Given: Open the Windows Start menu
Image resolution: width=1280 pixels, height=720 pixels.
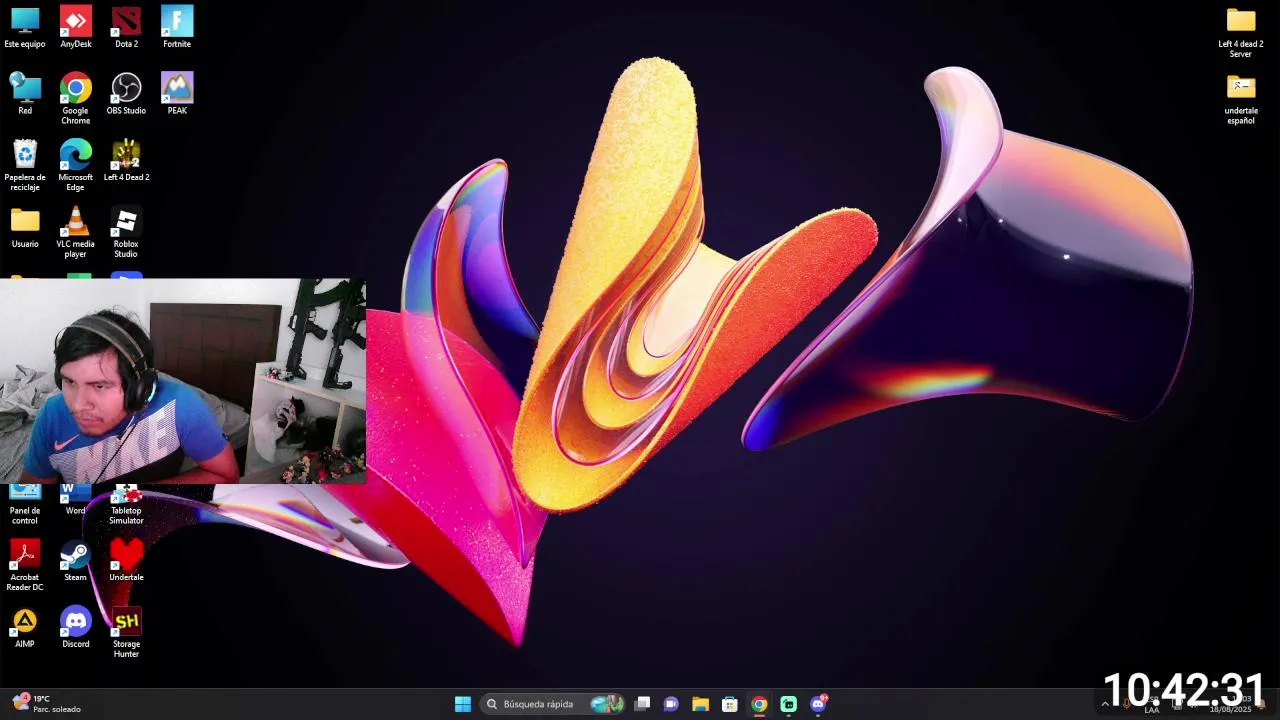Looking at the screenshot, I should [463, 704].
